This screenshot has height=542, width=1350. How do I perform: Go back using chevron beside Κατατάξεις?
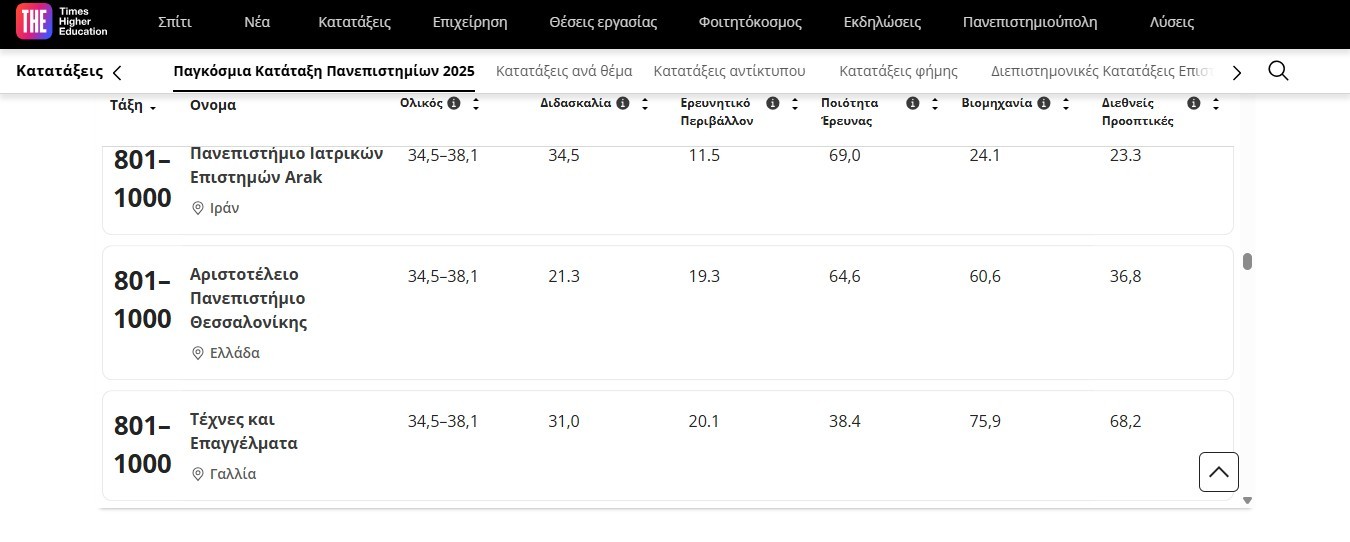117,72
